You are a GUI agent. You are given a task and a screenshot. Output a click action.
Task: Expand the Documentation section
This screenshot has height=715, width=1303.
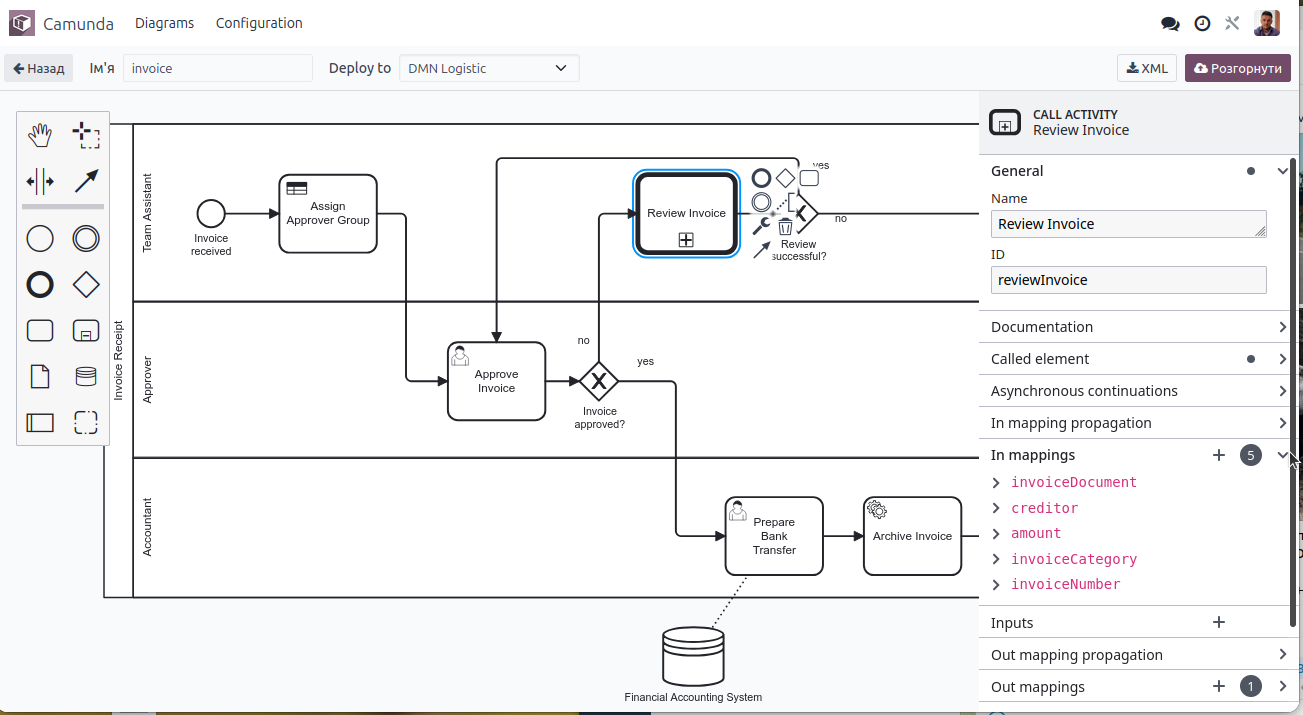[x=1283, y=327]
